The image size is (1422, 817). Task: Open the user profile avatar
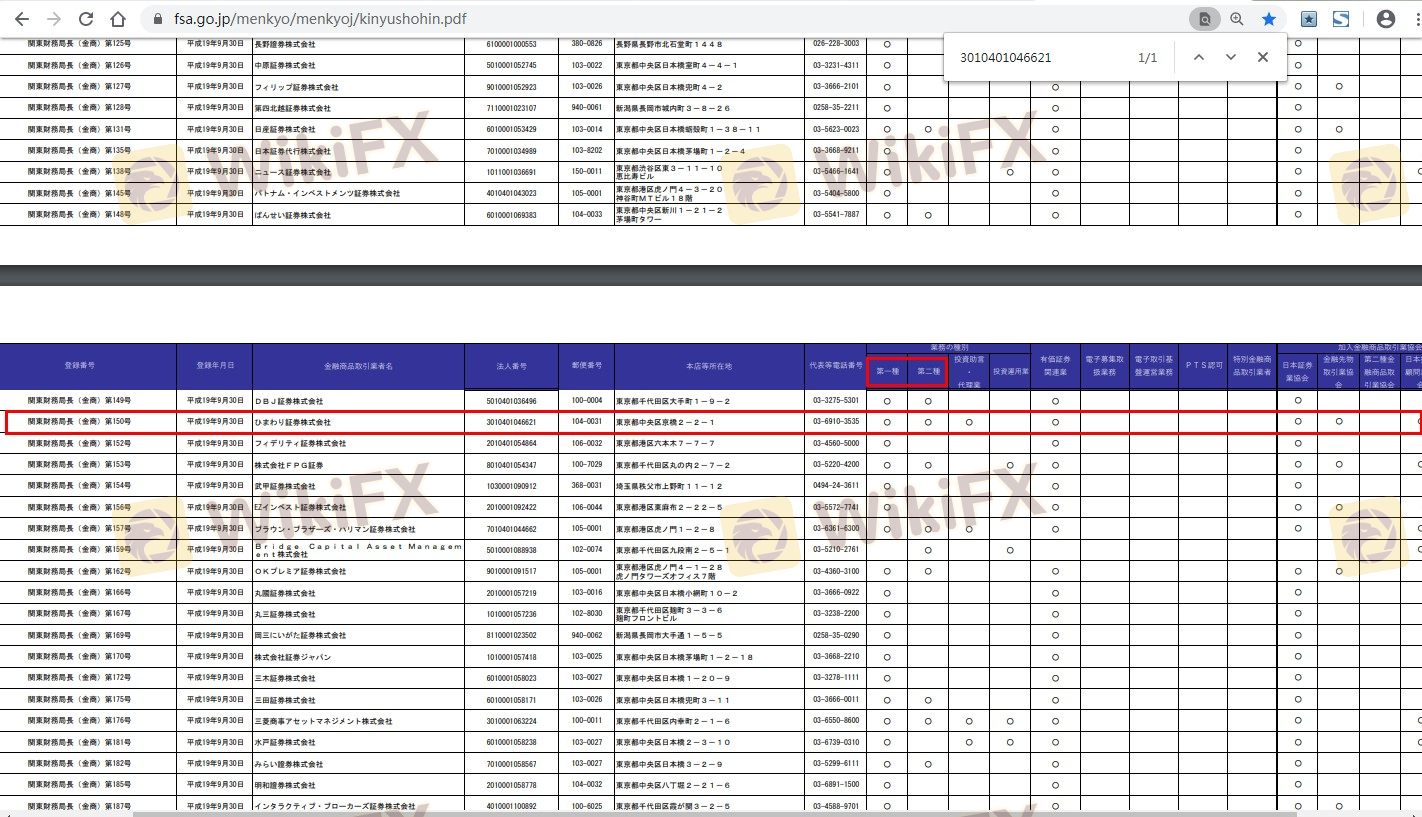1386,19
